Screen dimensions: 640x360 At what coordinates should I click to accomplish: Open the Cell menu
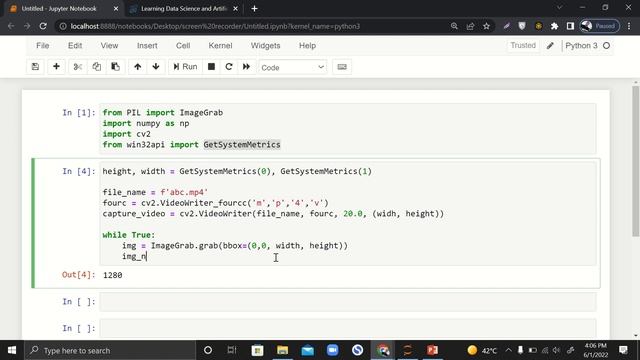coord(183,46)
